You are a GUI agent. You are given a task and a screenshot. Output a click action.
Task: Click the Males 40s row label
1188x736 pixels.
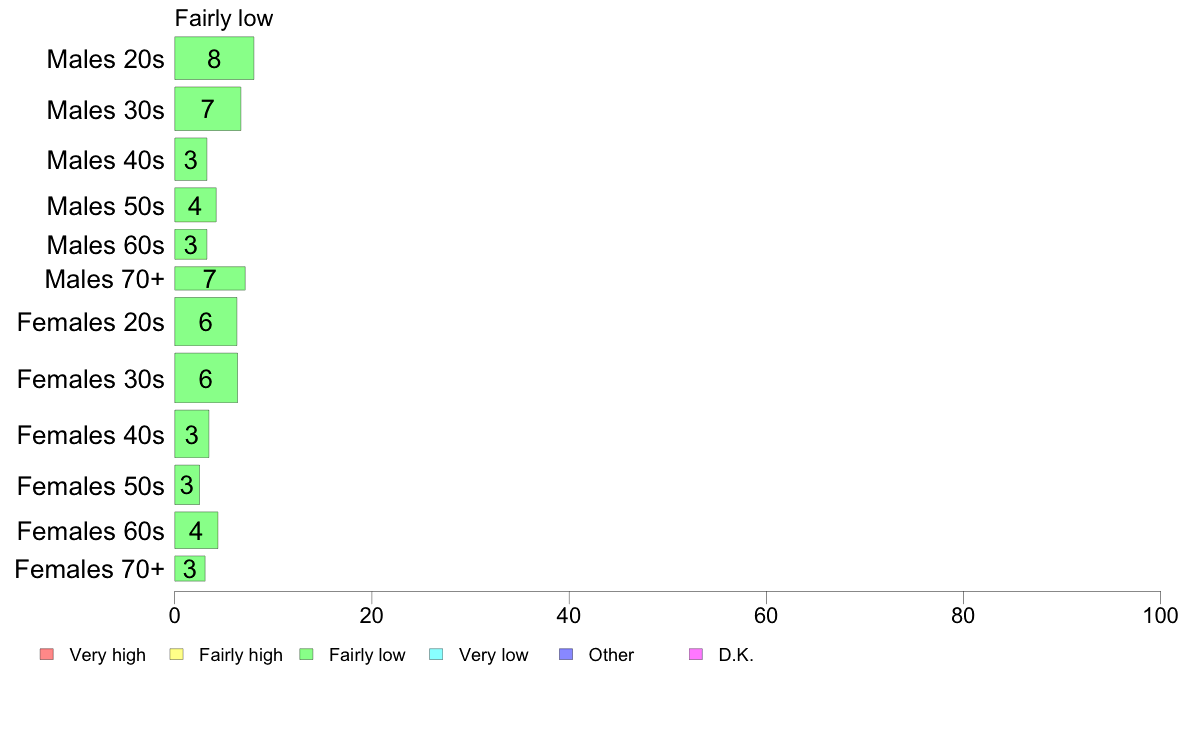(x=105, y=160)
